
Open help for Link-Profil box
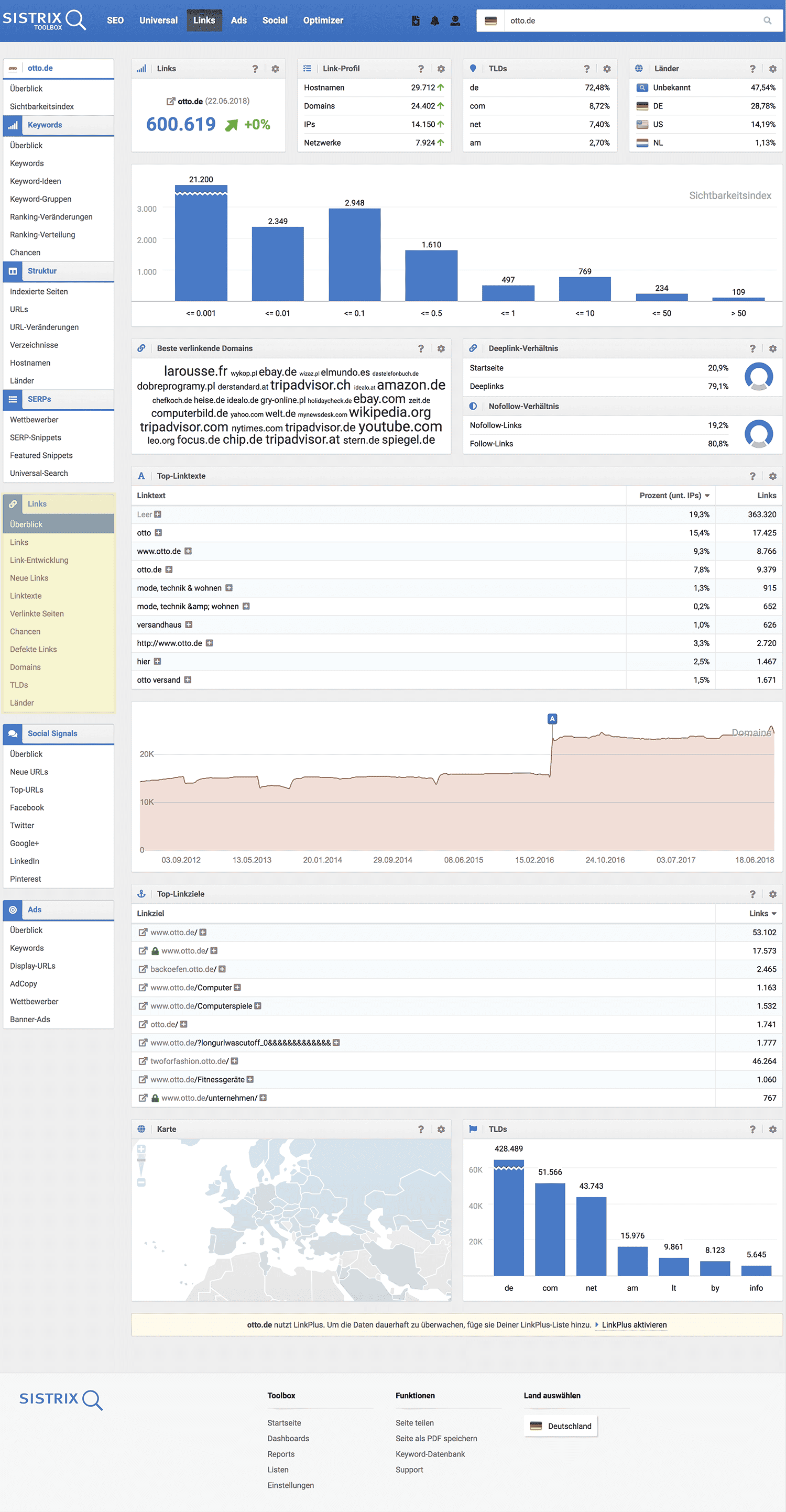[421, 69]
